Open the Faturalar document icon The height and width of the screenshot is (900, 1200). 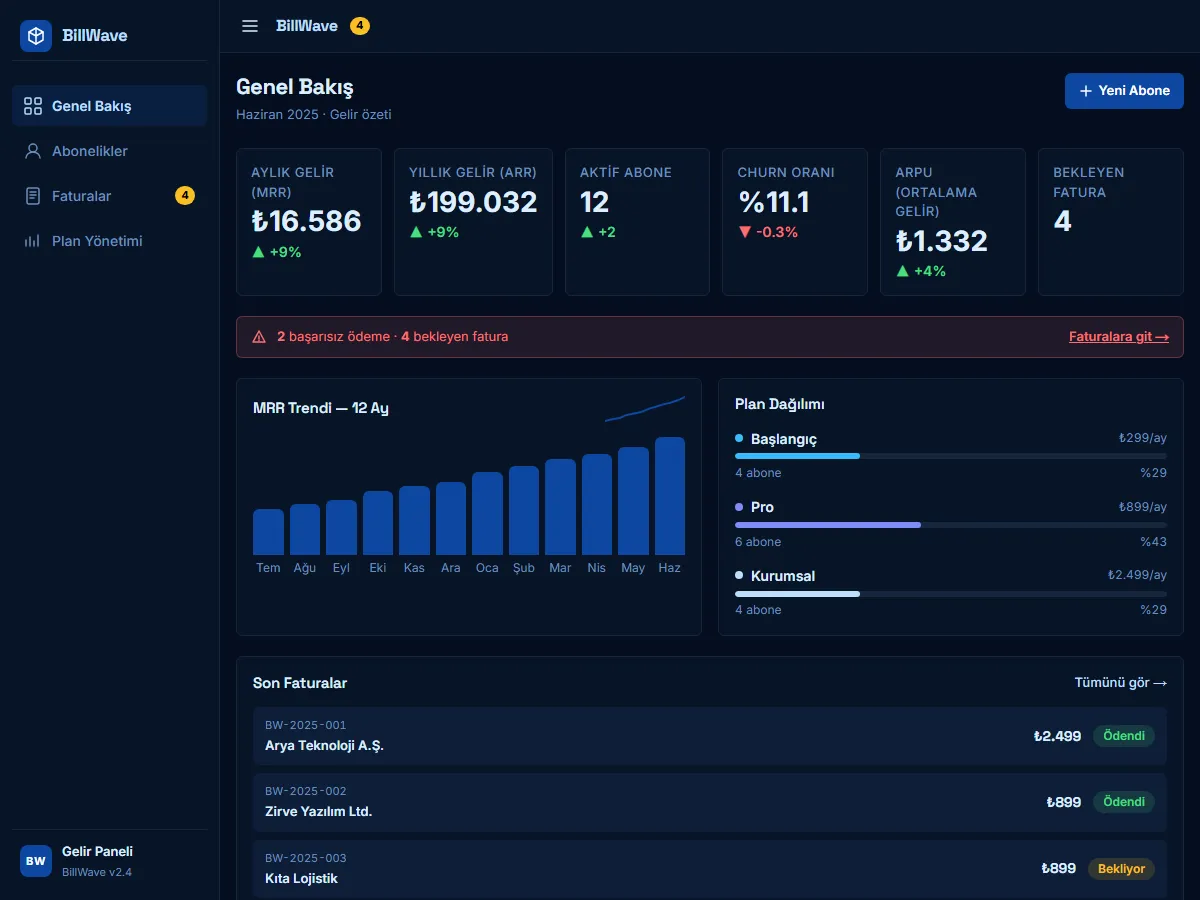33,196
